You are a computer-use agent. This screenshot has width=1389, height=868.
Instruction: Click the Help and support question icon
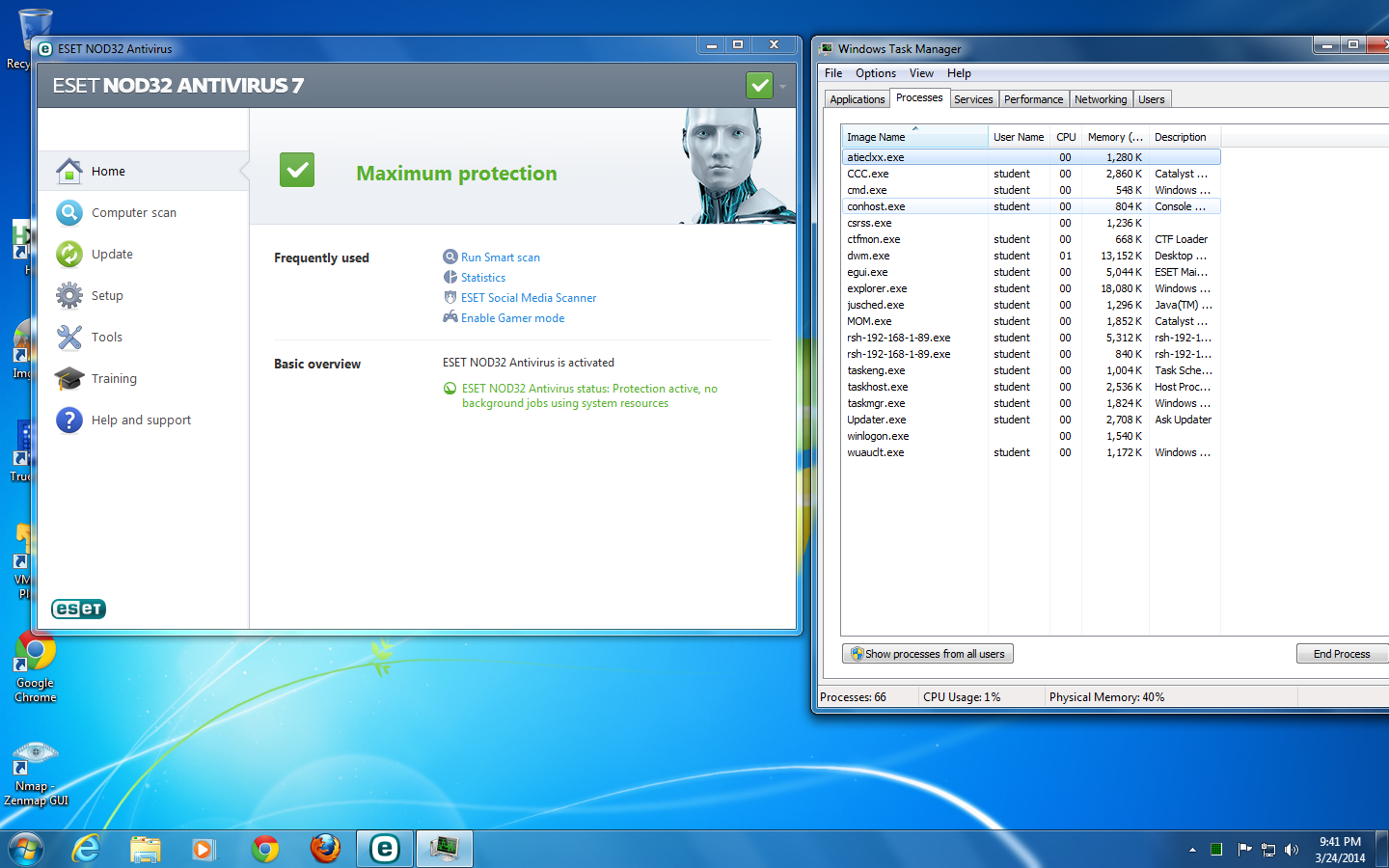click(69, 420)
